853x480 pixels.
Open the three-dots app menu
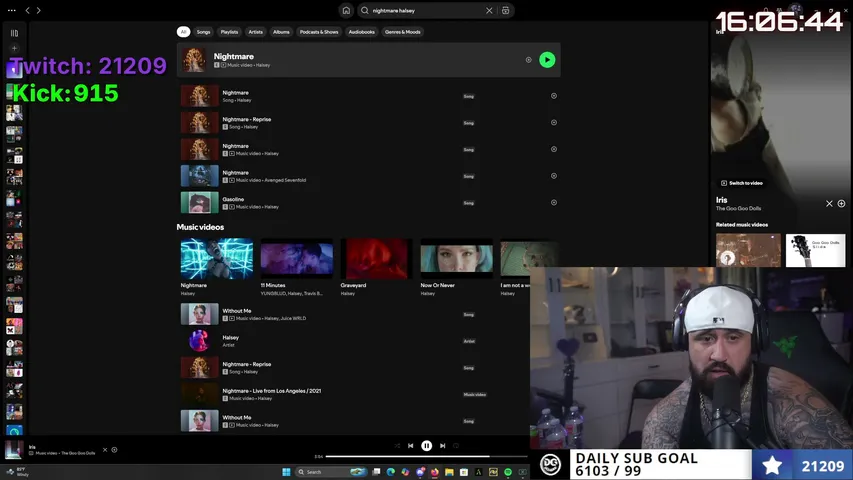pos(11,10)
